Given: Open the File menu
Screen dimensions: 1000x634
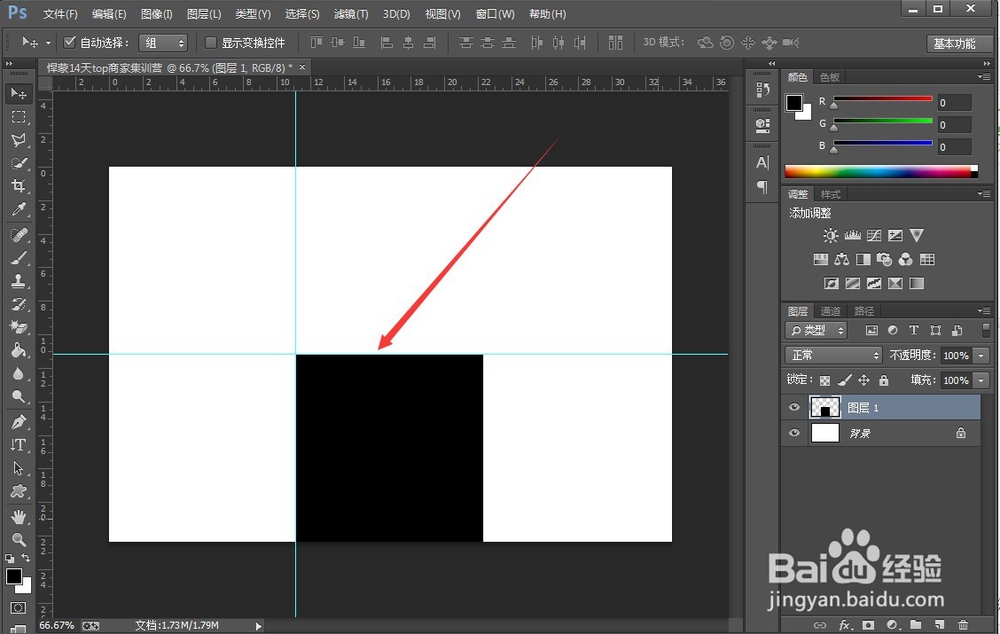Looking at the screenshot, I should [60, 14].
